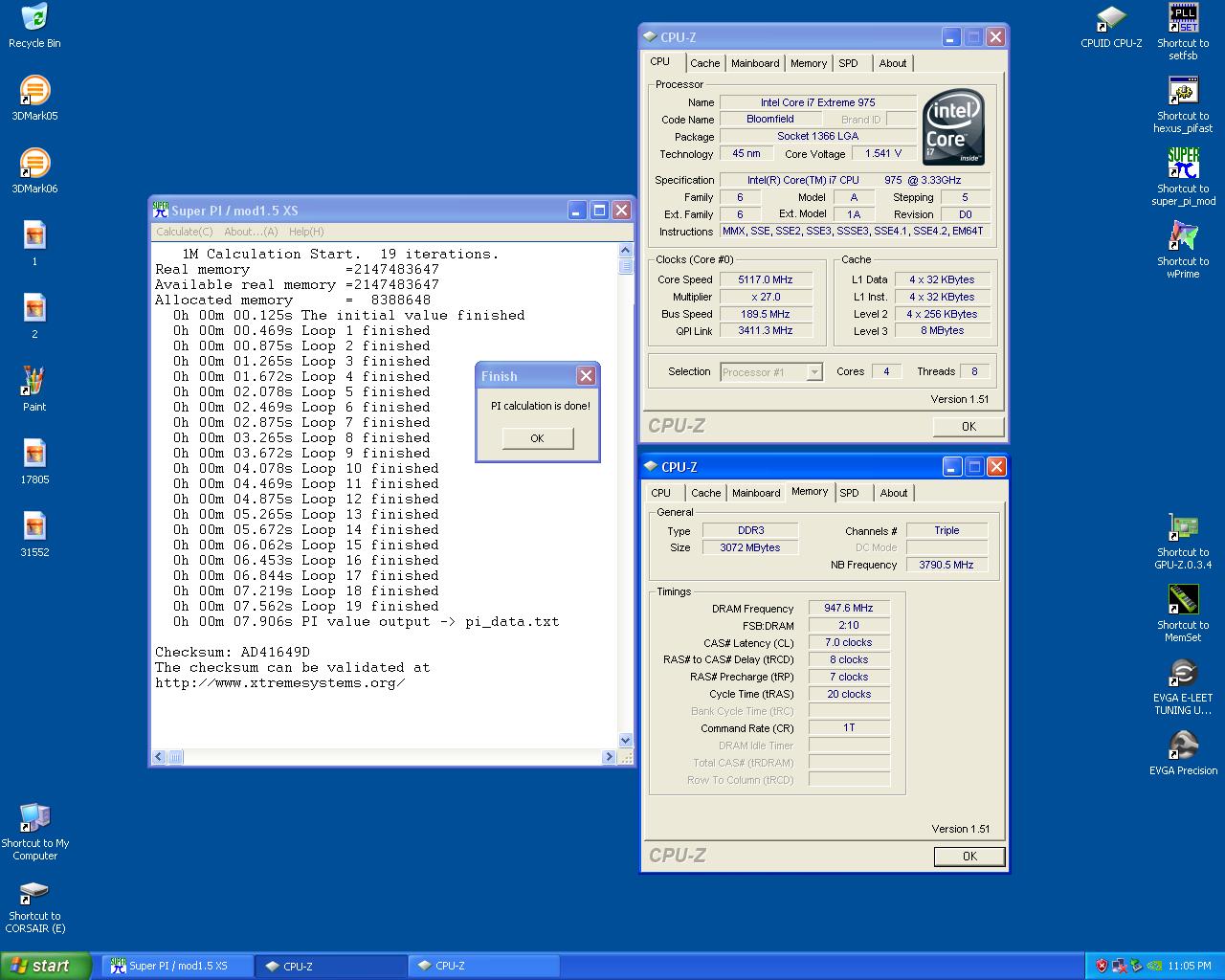The width and height of the screenshot is (1225, 980).
Task: Switch to SPD tab in upper CPU-Z
Action: tap(849, 63)
